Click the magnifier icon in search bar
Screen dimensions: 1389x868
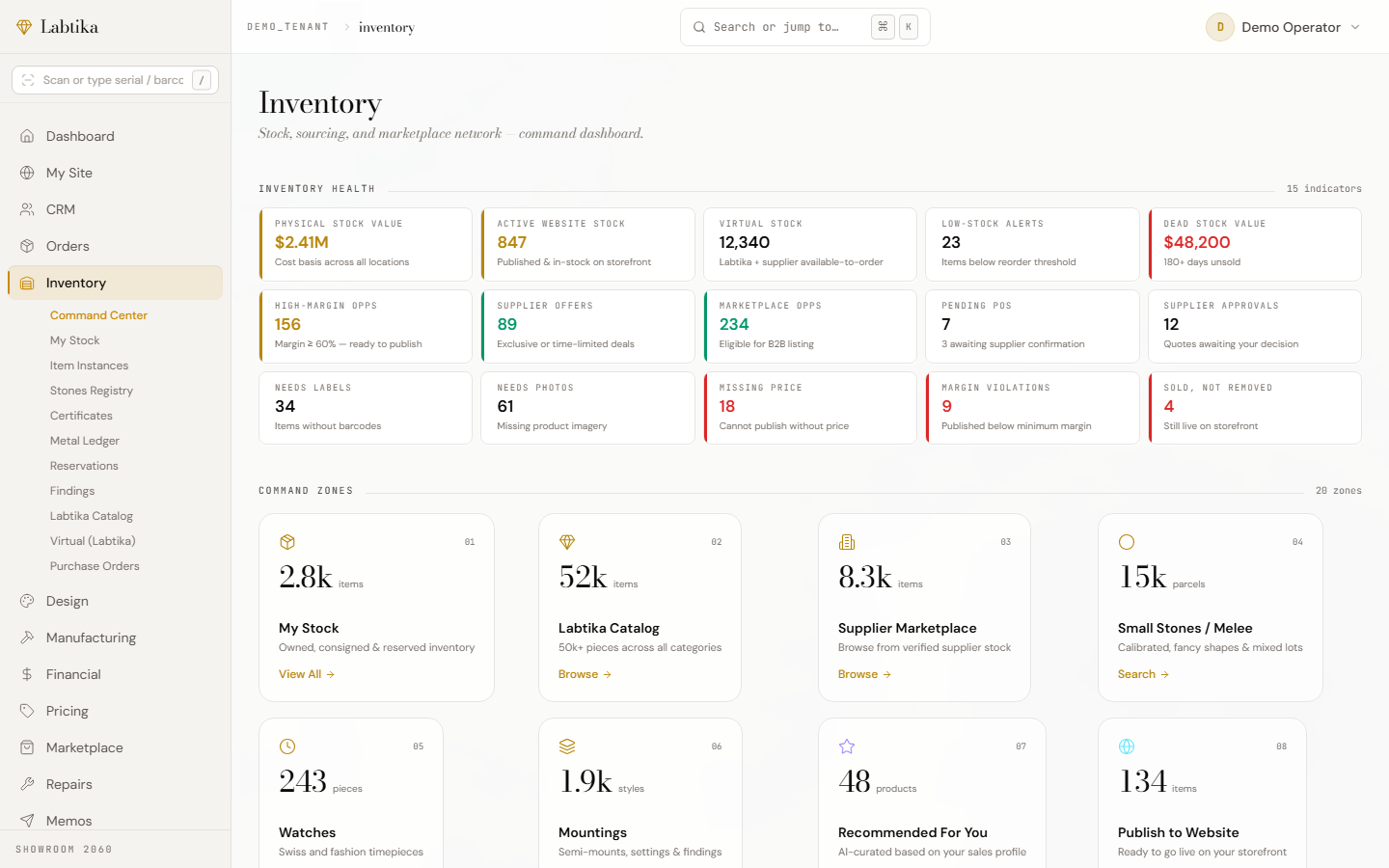[x=699, y=27]
